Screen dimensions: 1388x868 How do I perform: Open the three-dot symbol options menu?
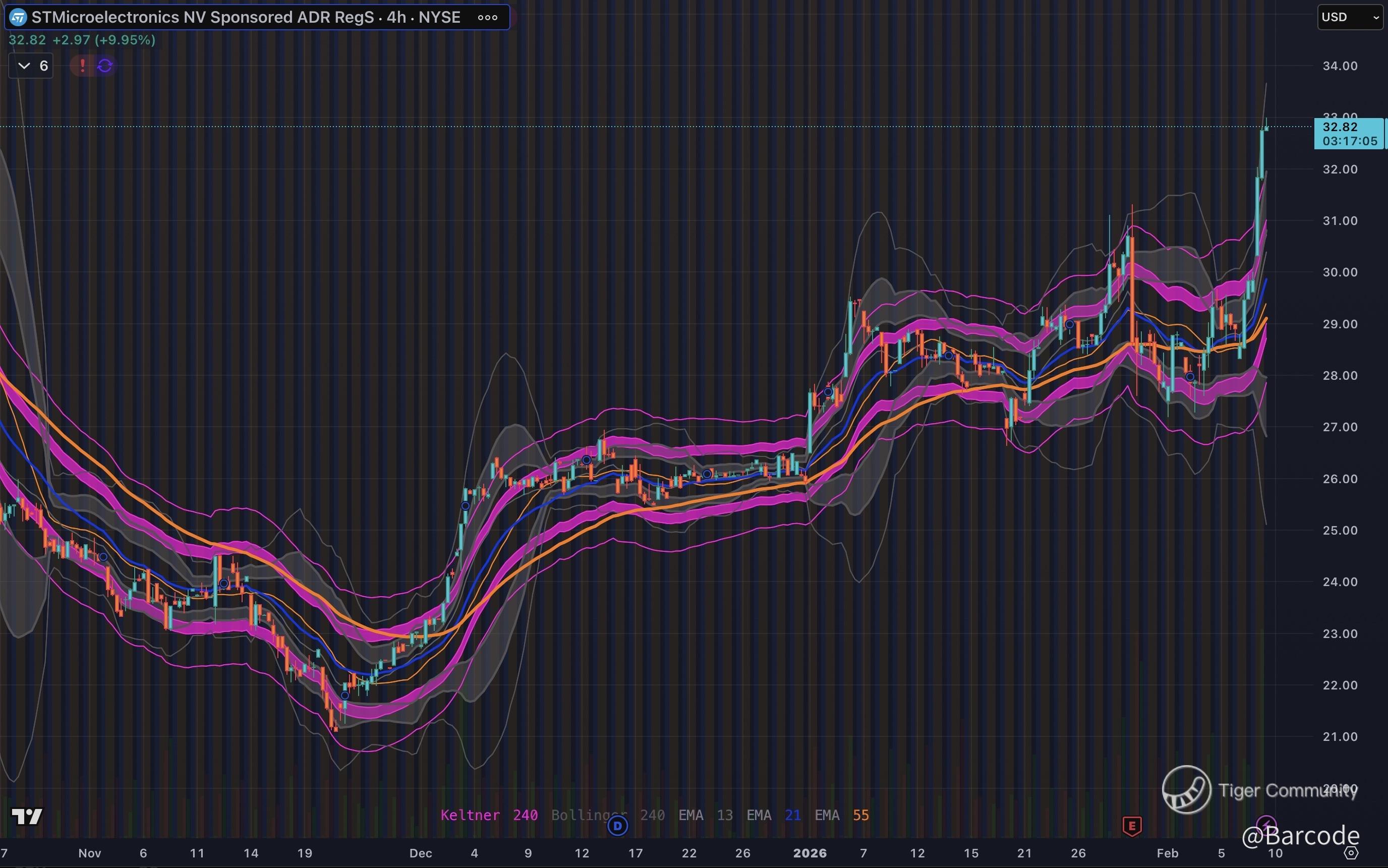click(487, 17)
